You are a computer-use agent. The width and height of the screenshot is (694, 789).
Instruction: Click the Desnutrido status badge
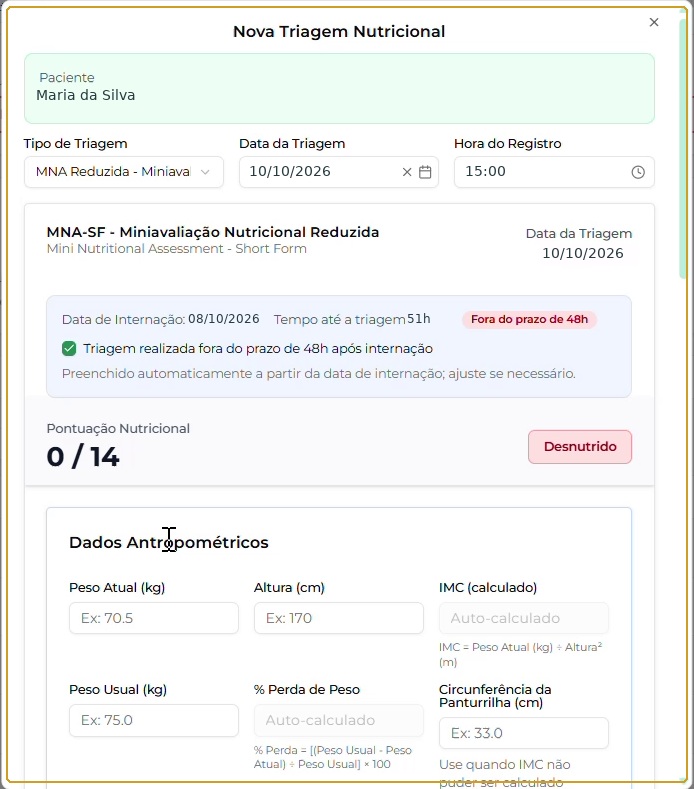pyautogui.click(x=580, y=447)
